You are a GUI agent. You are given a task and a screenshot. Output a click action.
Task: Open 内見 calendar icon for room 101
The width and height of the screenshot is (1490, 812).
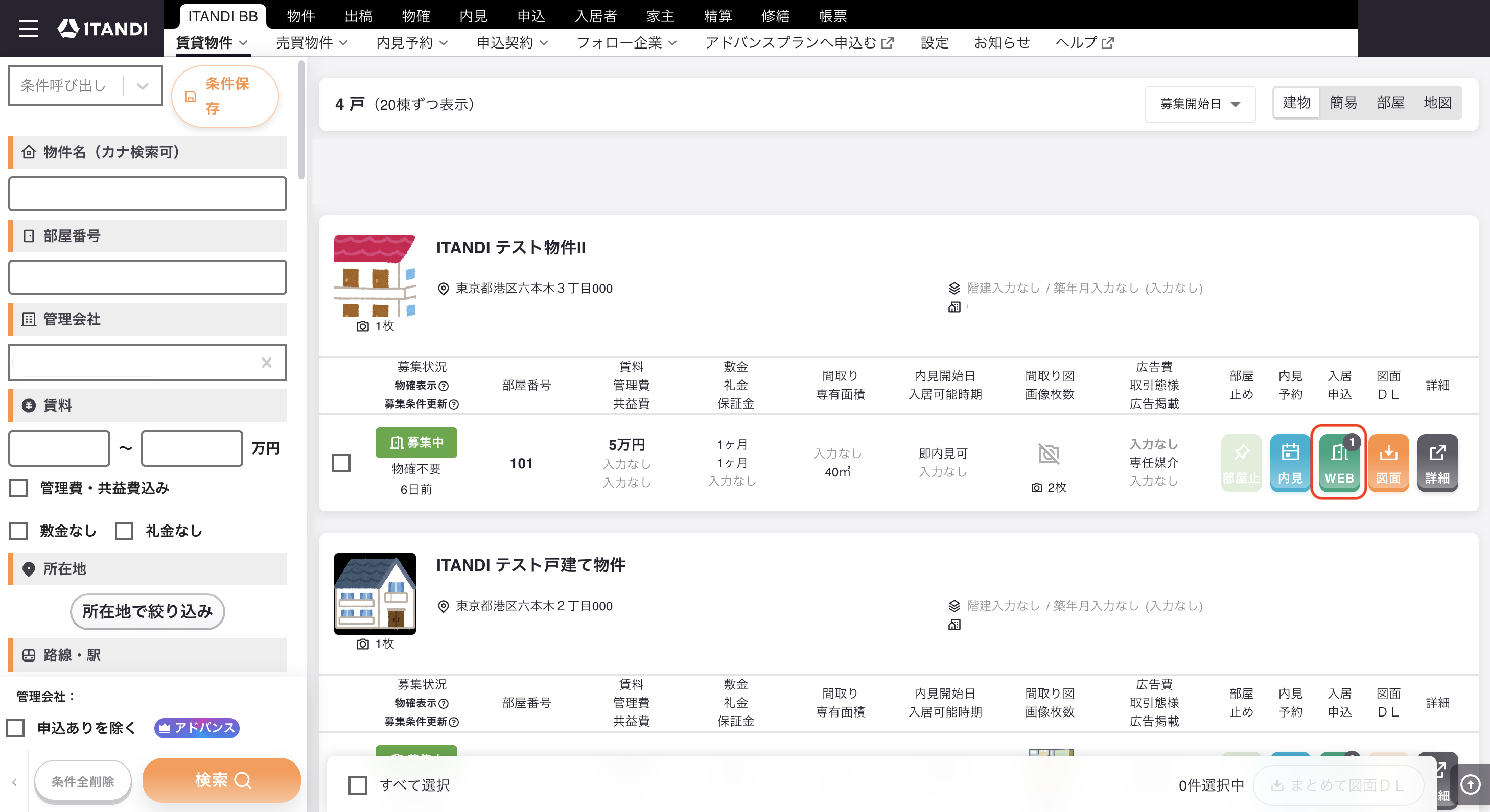[1290, 462]
